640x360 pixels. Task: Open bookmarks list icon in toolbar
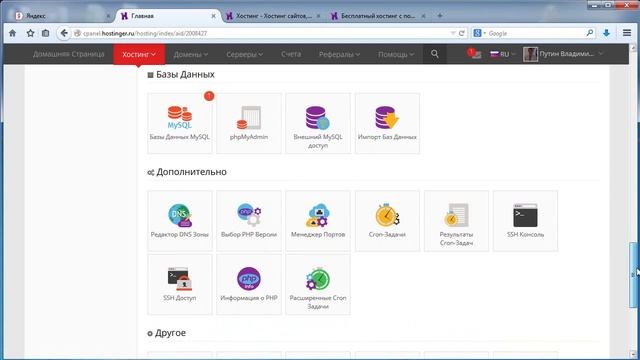pyautogui.click(x=45, y=33)
